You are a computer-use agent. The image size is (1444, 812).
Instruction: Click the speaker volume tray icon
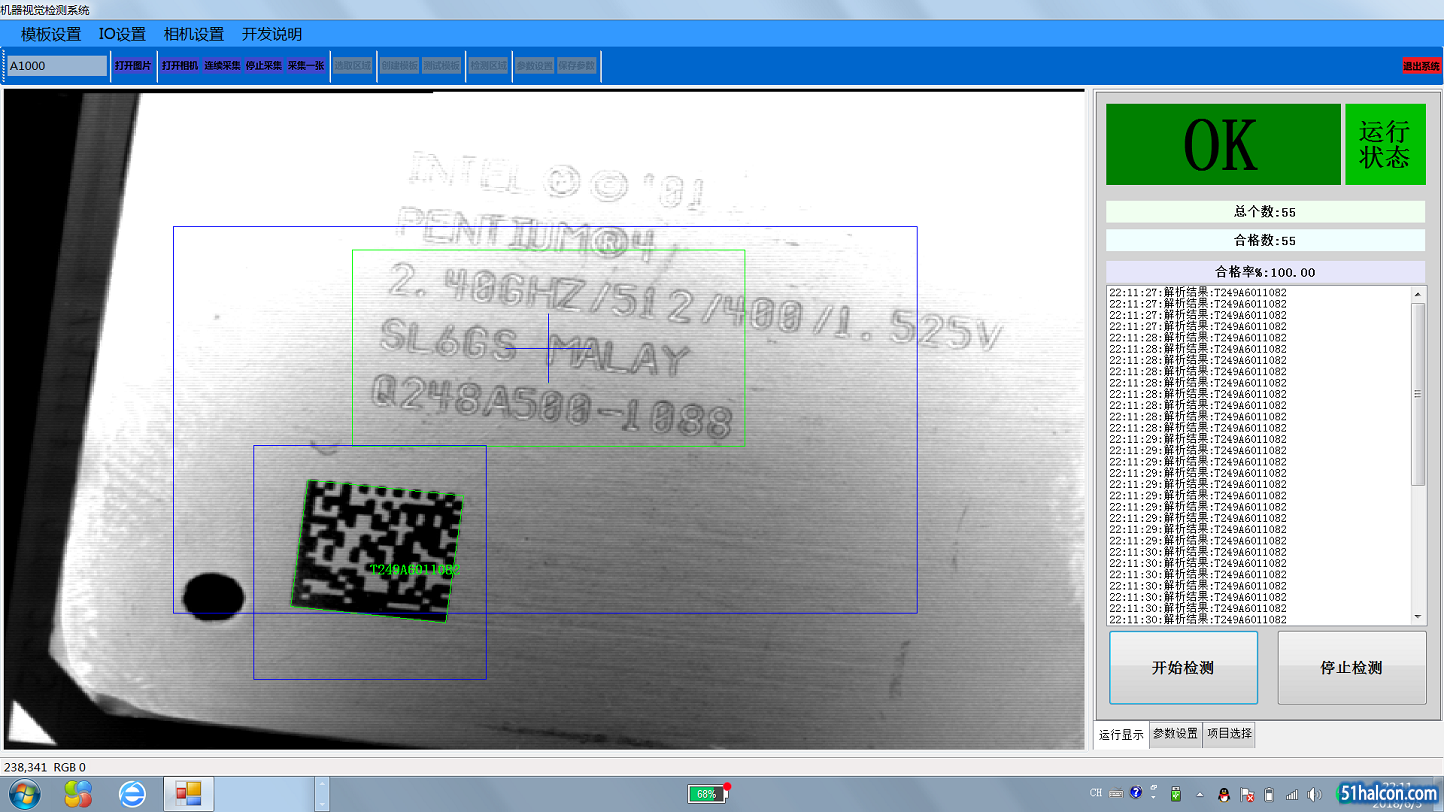(1315, 795)
